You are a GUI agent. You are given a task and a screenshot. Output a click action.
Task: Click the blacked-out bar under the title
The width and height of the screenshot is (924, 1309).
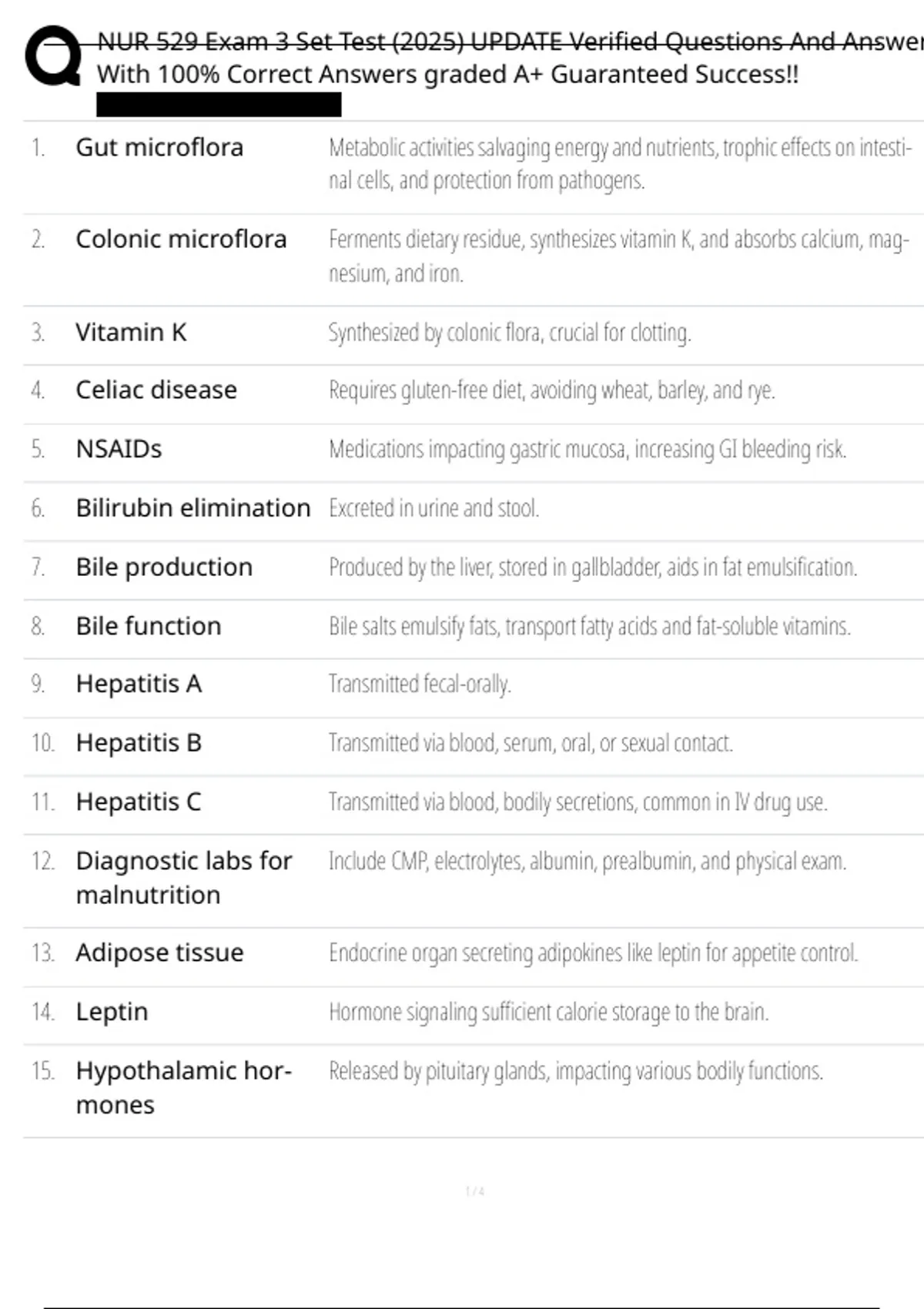219,105
